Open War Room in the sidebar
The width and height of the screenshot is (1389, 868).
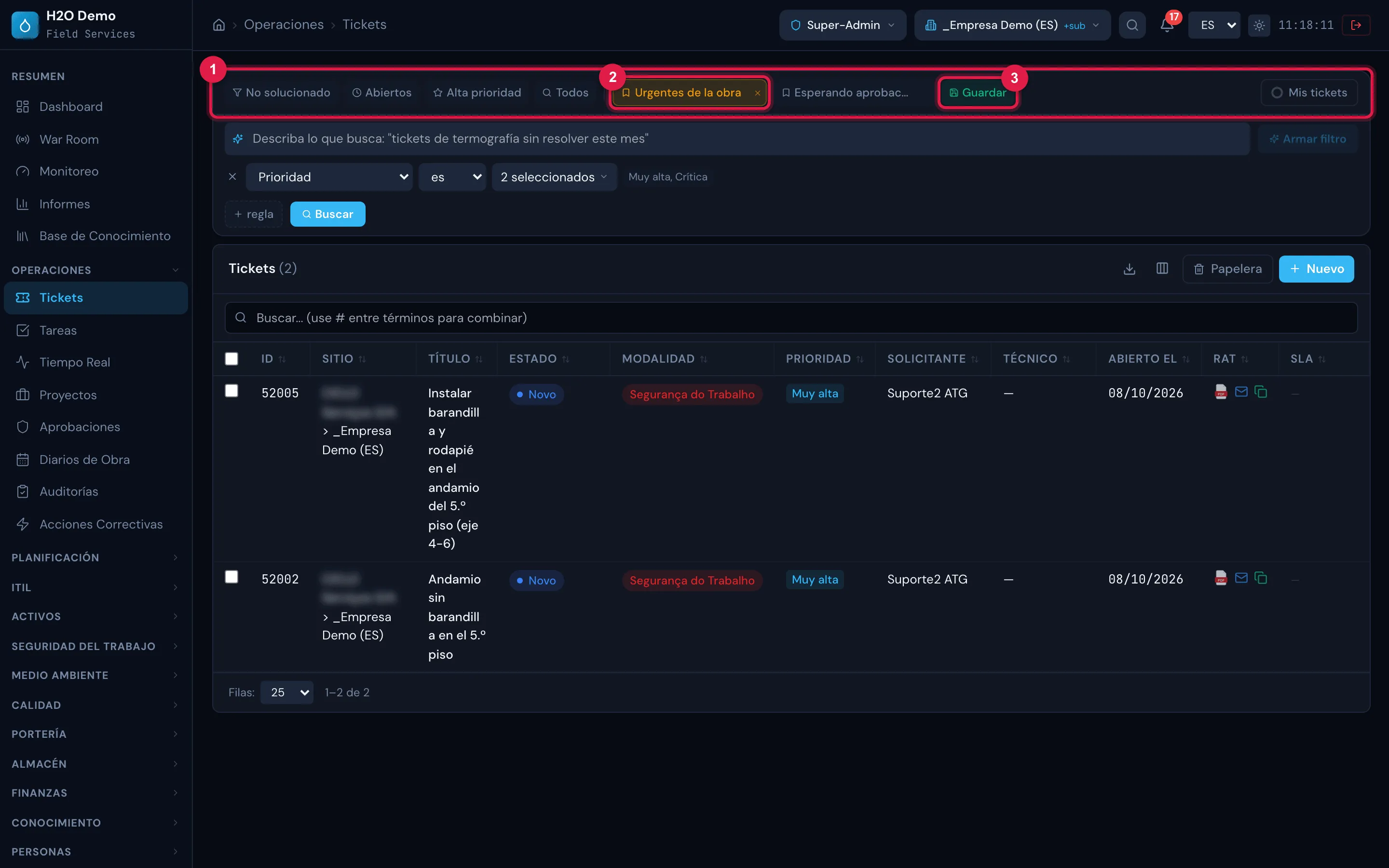[x=95, y=139]
